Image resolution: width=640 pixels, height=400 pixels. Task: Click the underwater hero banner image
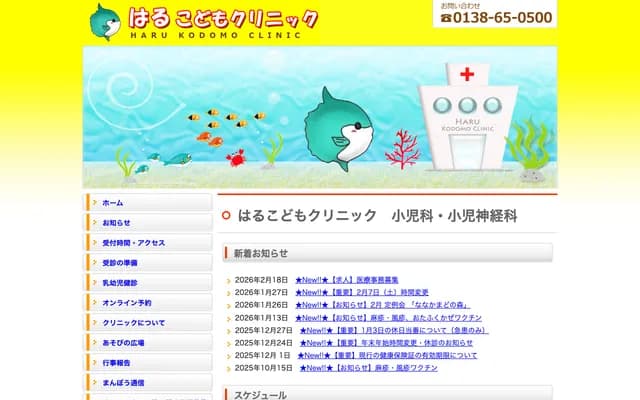click(x=320, y=117)
